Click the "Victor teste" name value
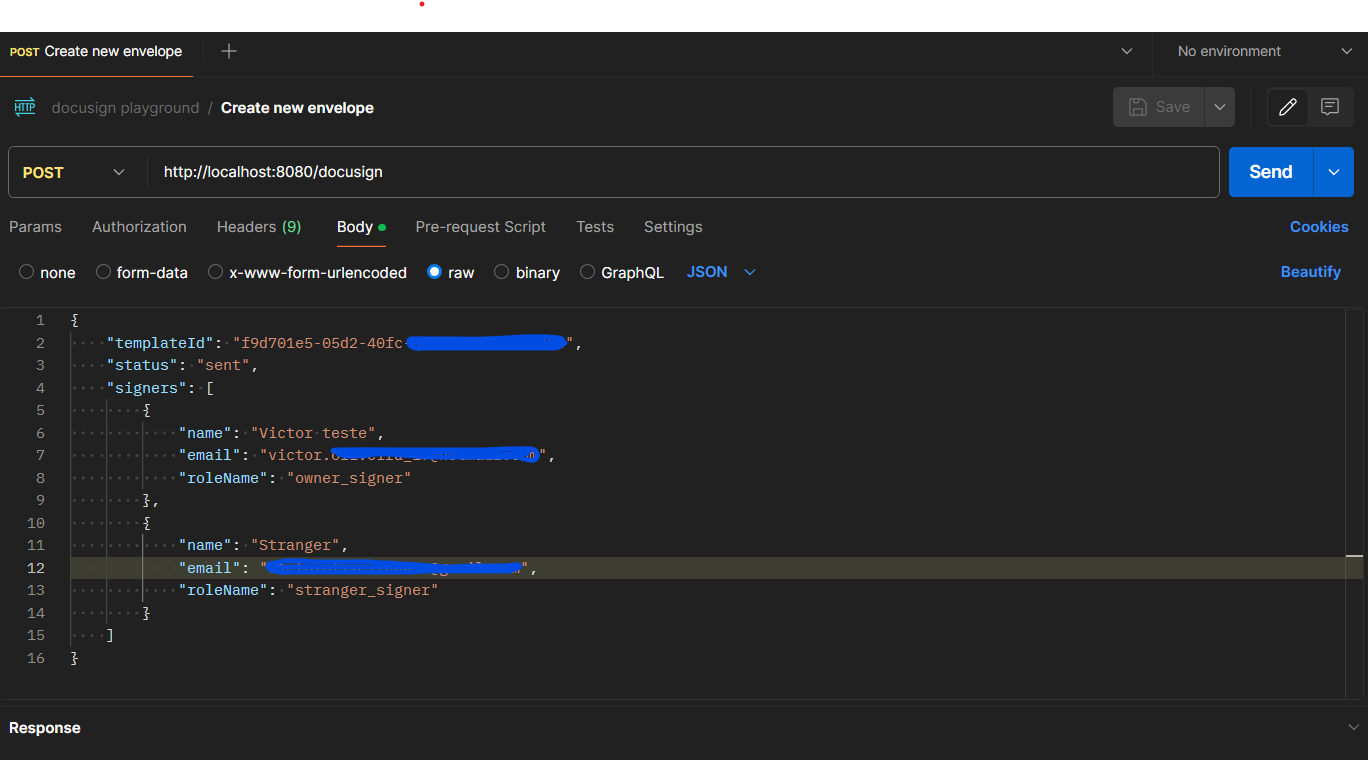This screenshot has height=760, width=1368. (314, 433)
